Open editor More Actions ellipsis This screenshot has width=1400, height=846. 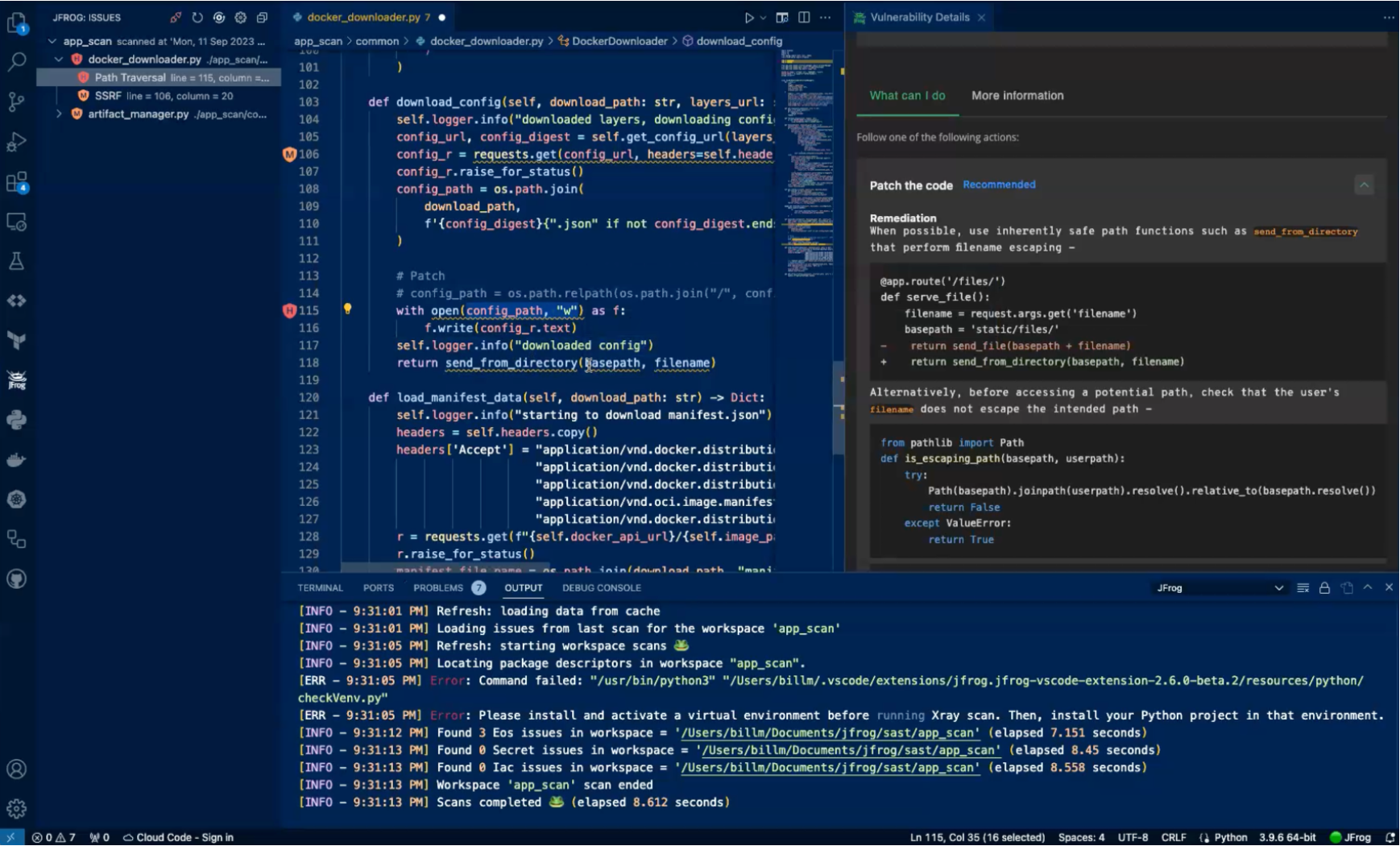coord(826,17)
